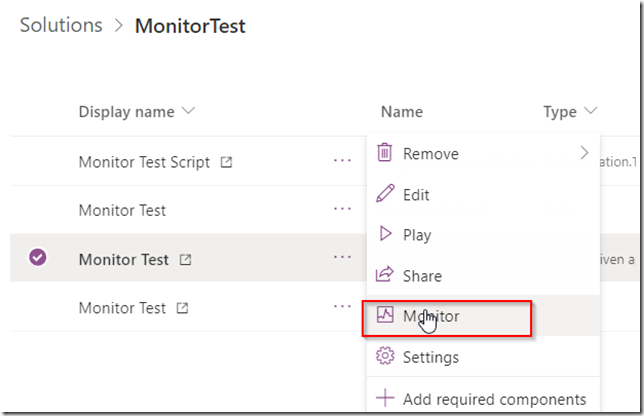
Task: Click the Settings gear icon
Action: point(385,356)
